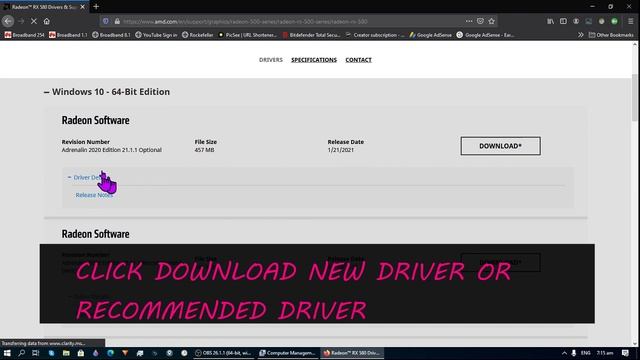Bookmark this page with the star
The image size is (640, 360).
pos(491,21)
